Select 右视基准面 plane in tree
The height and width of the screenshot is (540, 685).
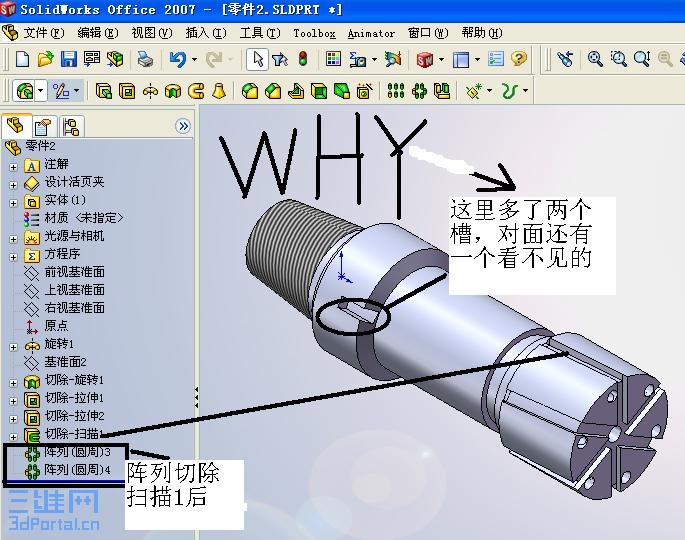point(64,308)
